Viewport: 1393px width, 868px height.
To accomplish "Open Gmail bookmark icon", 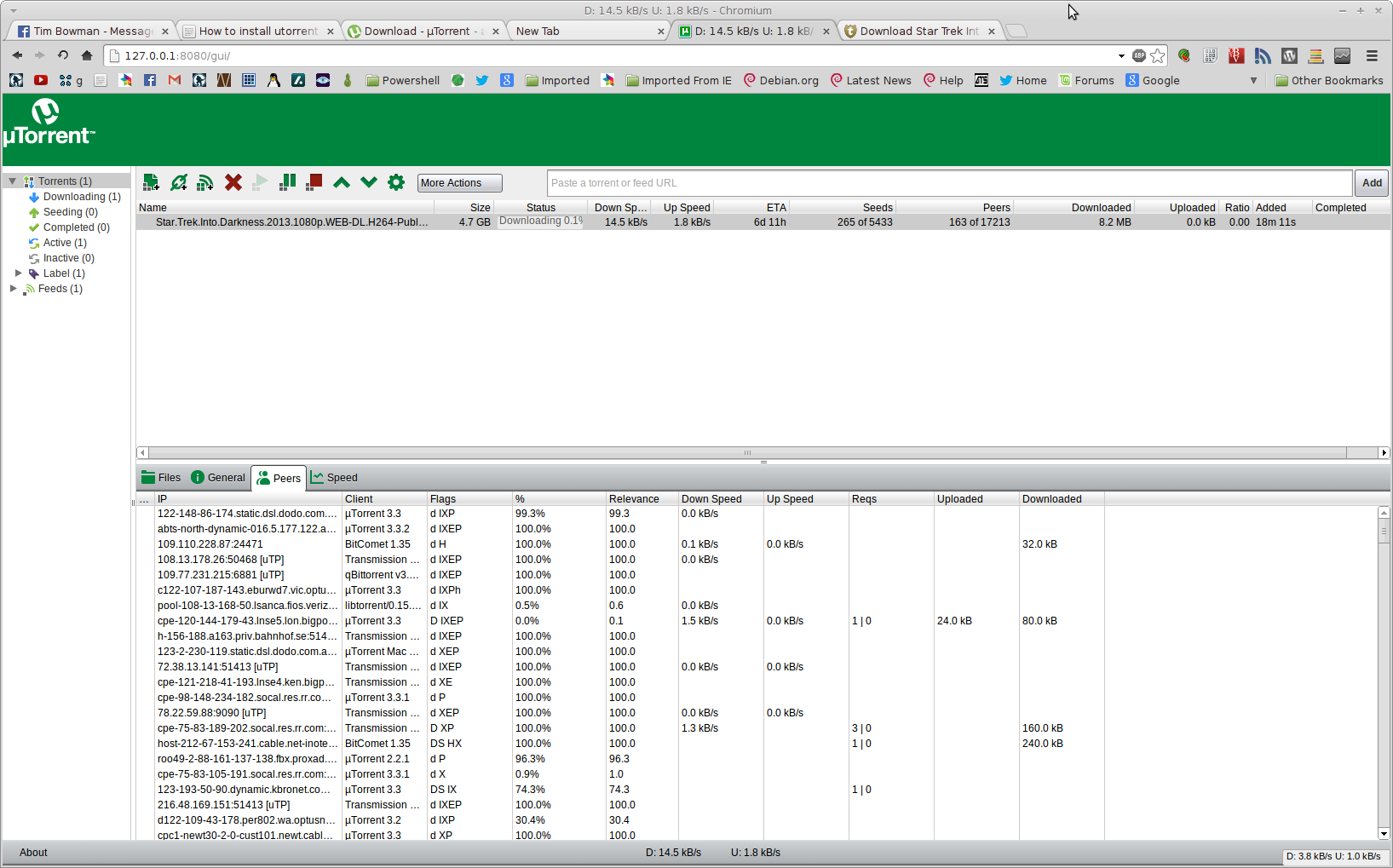I will coord(175,80).
